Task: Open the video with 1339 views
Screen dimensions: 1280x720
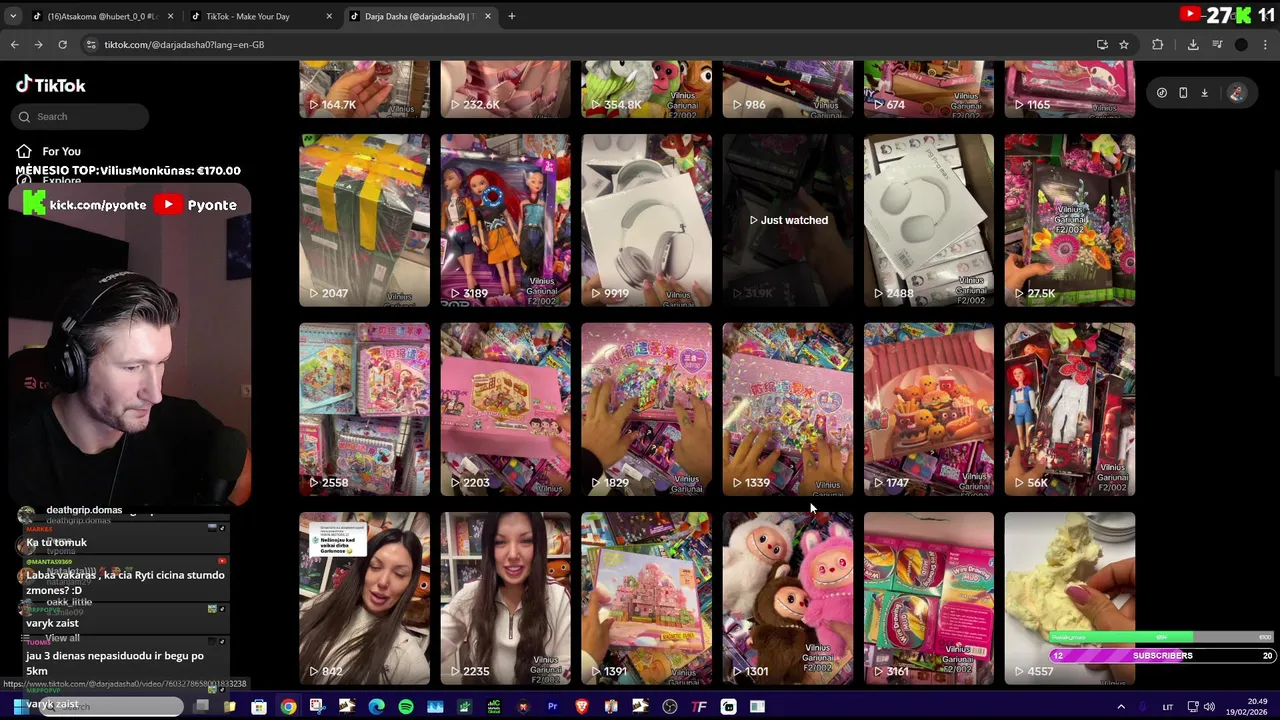Action: [787, 409]
